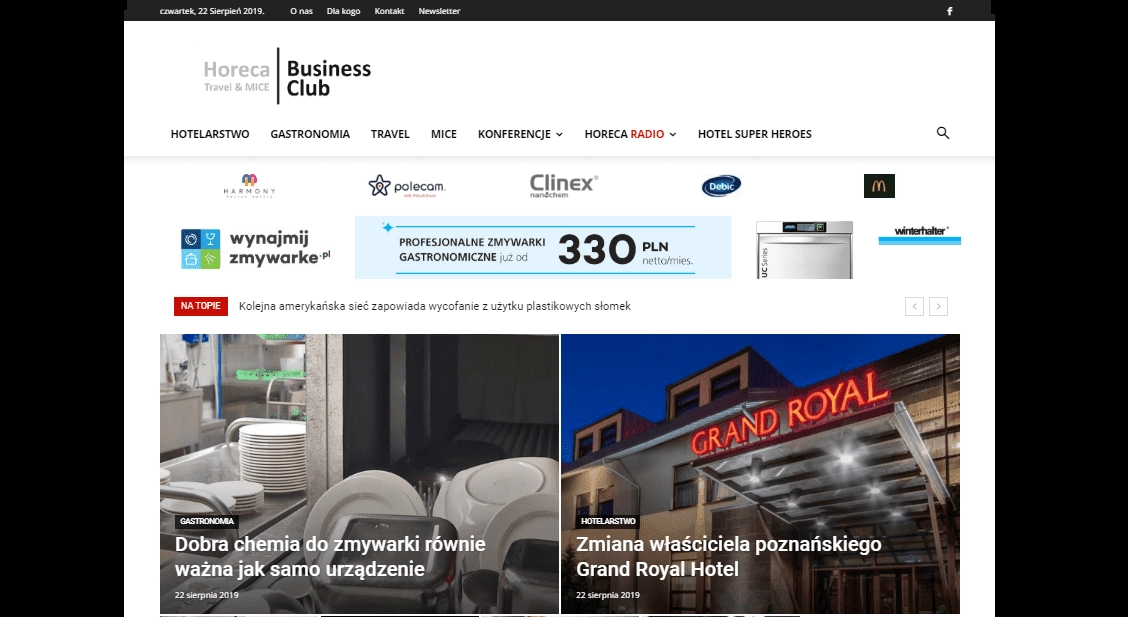Image resolution: width=1128 pixels, height=617 pixels.
Task: Click the search magnifier icon
Action: (x=942, y=133)
